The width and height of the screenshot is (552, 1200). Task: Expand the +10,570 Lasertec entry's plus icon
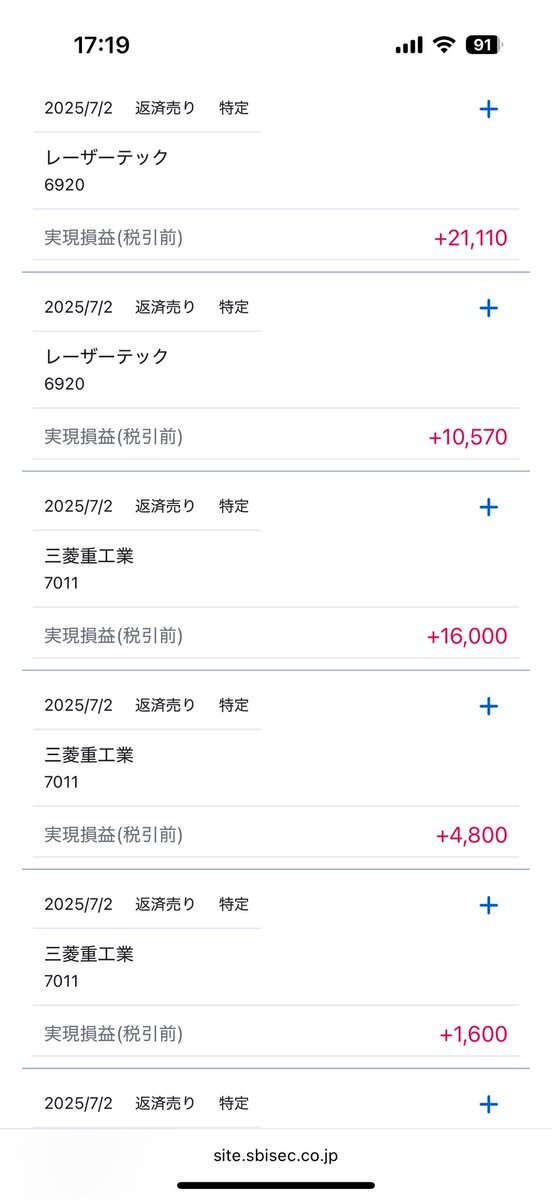pyautogui.click(x=489, y=308)
